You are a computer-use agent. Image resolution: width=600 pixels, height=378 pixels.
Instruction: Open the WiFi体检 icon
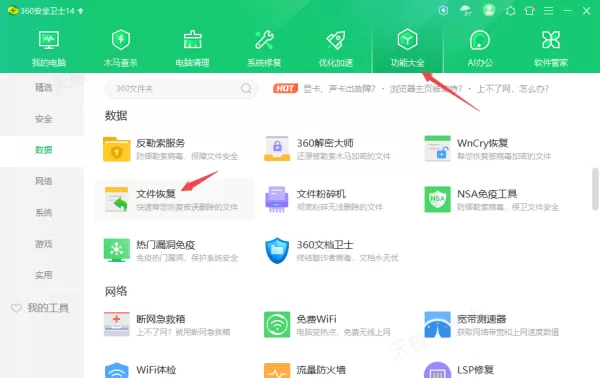[x=116, y=370]
